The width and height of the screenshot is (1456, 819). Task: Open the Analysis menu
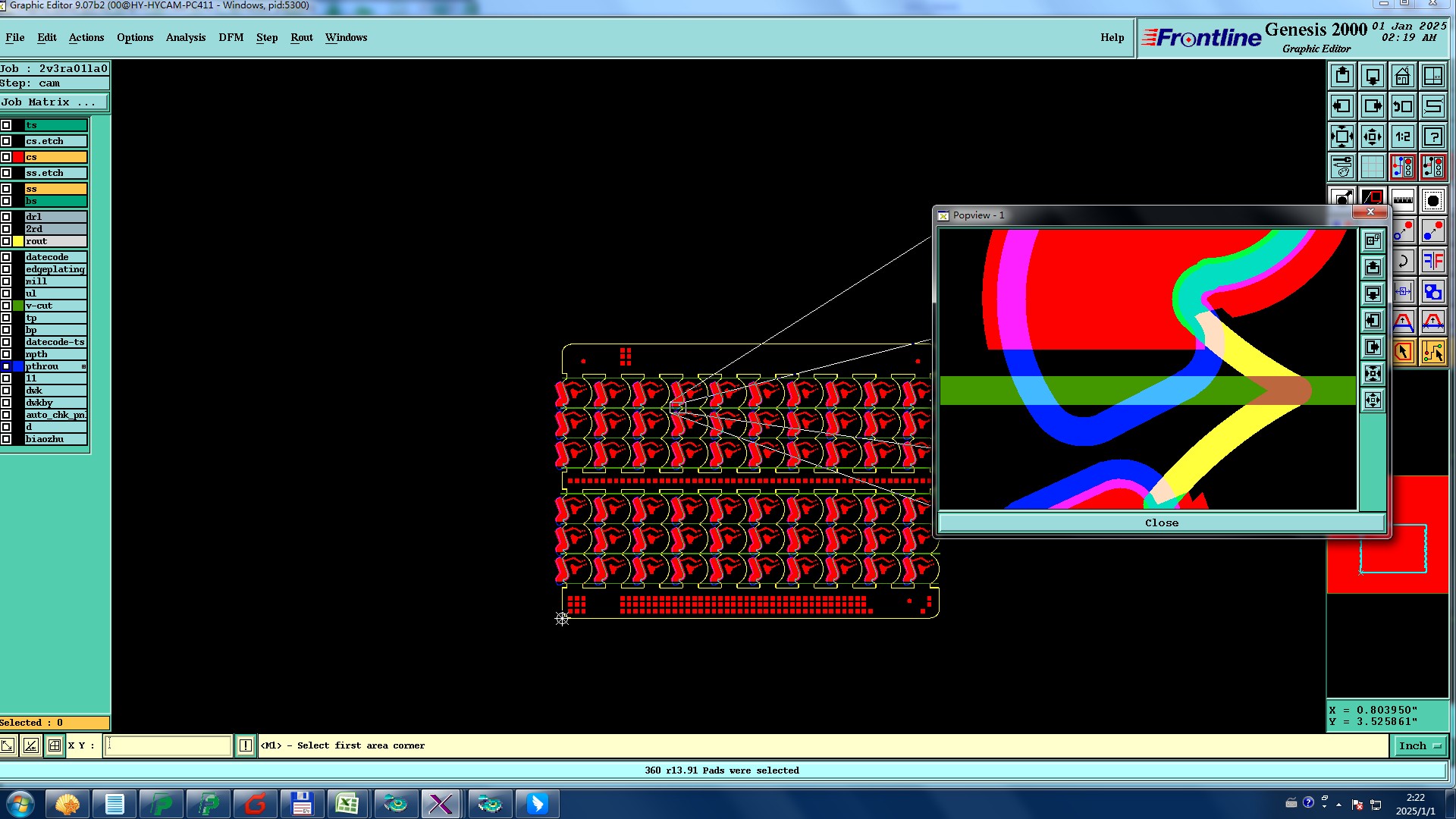185,37
